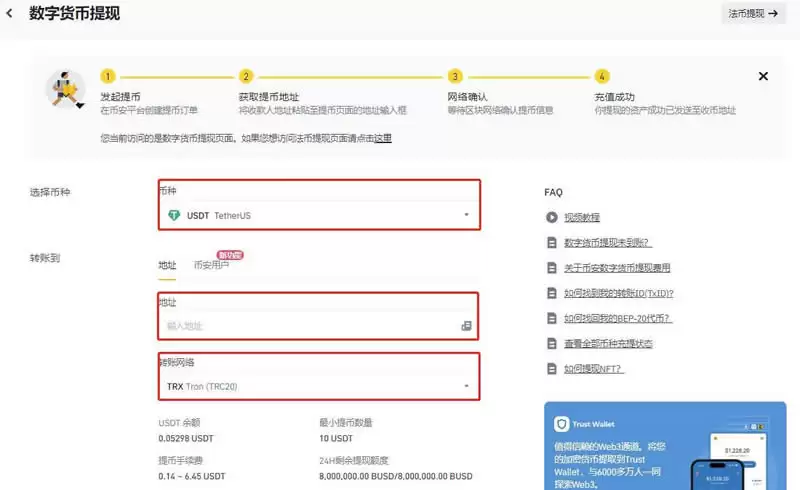The width and height of the screenshot is (800, 490).
Task: Click document icon beside 关于币安数字货币提现费用
Action: click(552, 267)
